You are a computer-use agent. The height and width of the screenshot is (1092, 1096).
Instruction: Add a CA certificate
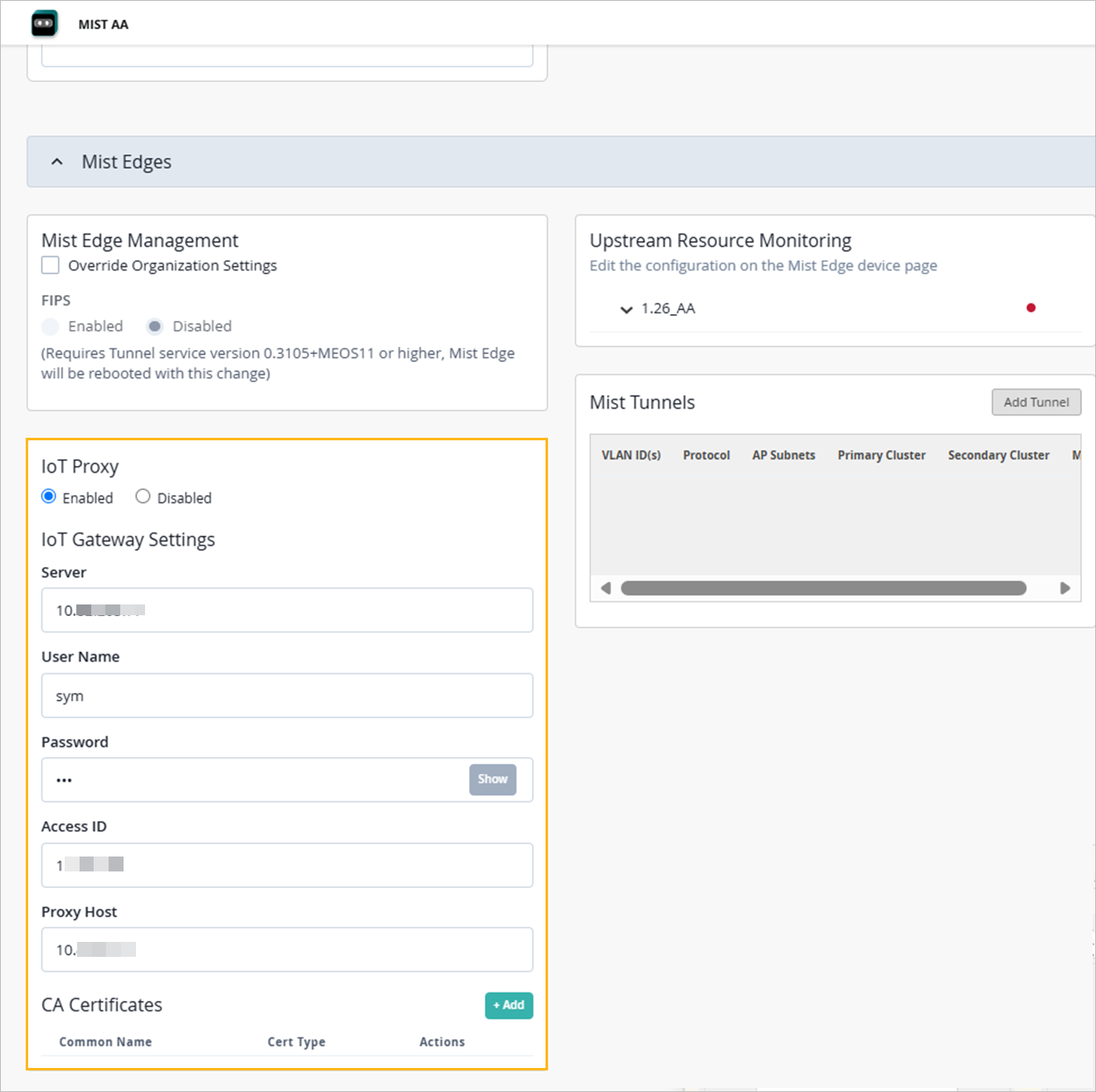pos(509,1005)
